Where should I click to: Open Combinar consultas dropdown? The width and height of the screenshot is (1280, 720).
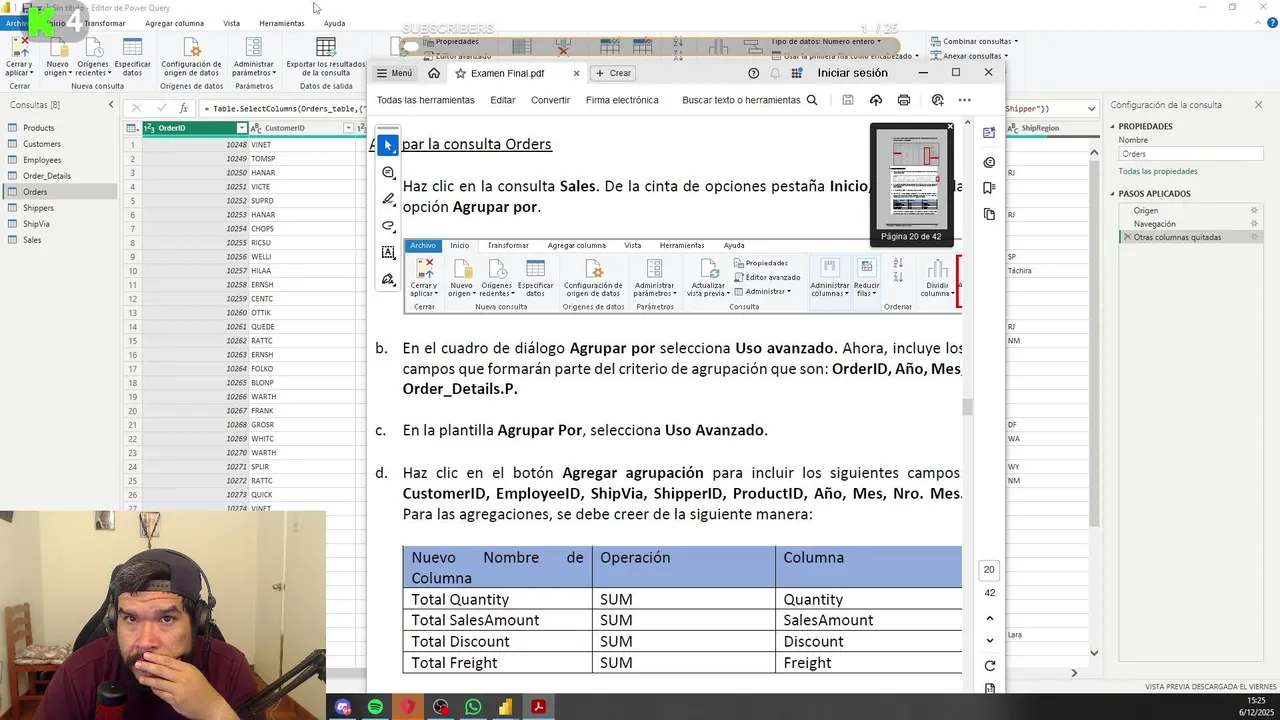coord(974,41)
